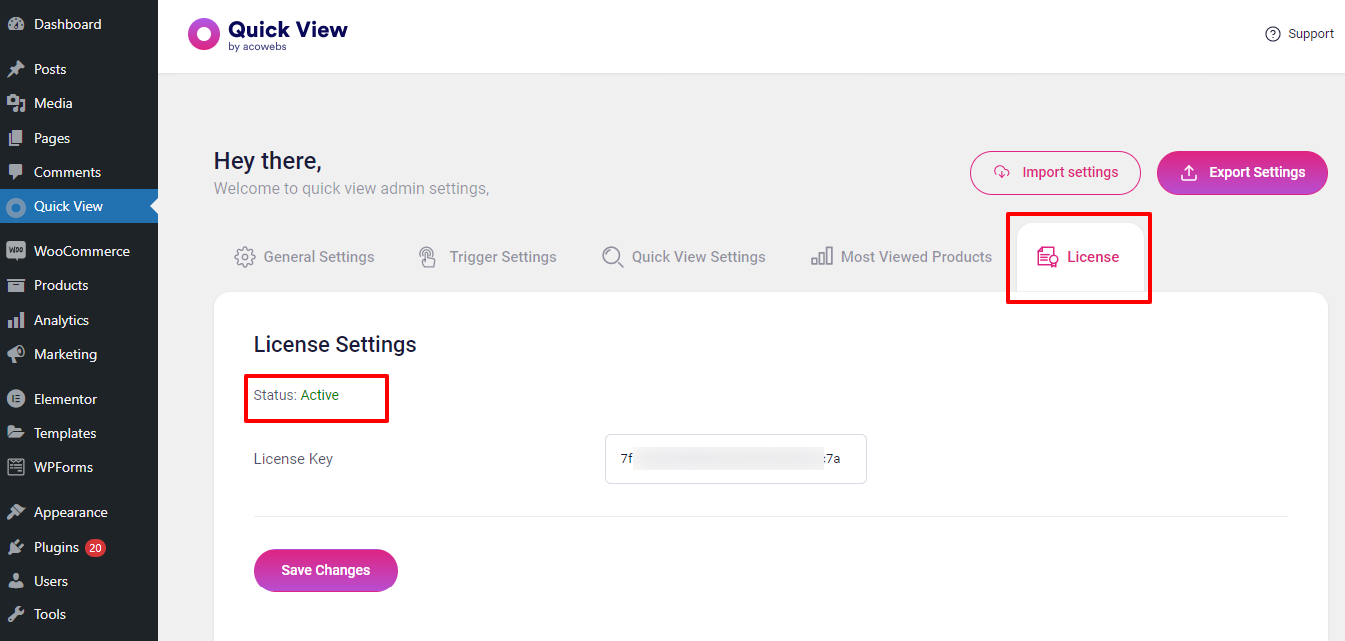Click the License certificate icon
Screen dimensions: 1345x641
point(1048,257)
